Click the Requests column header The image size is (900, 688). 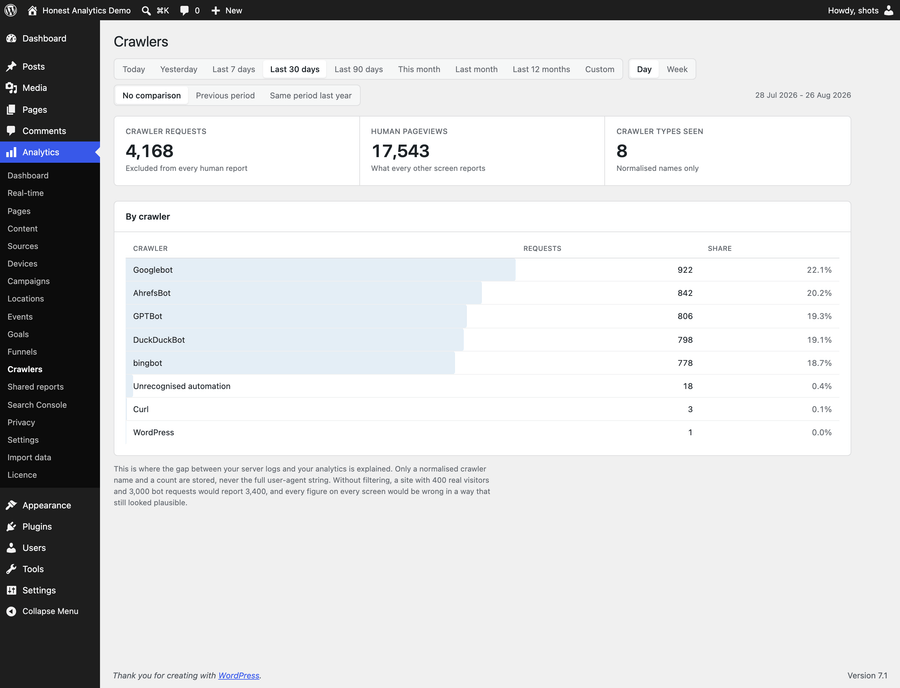coord(542,248)
